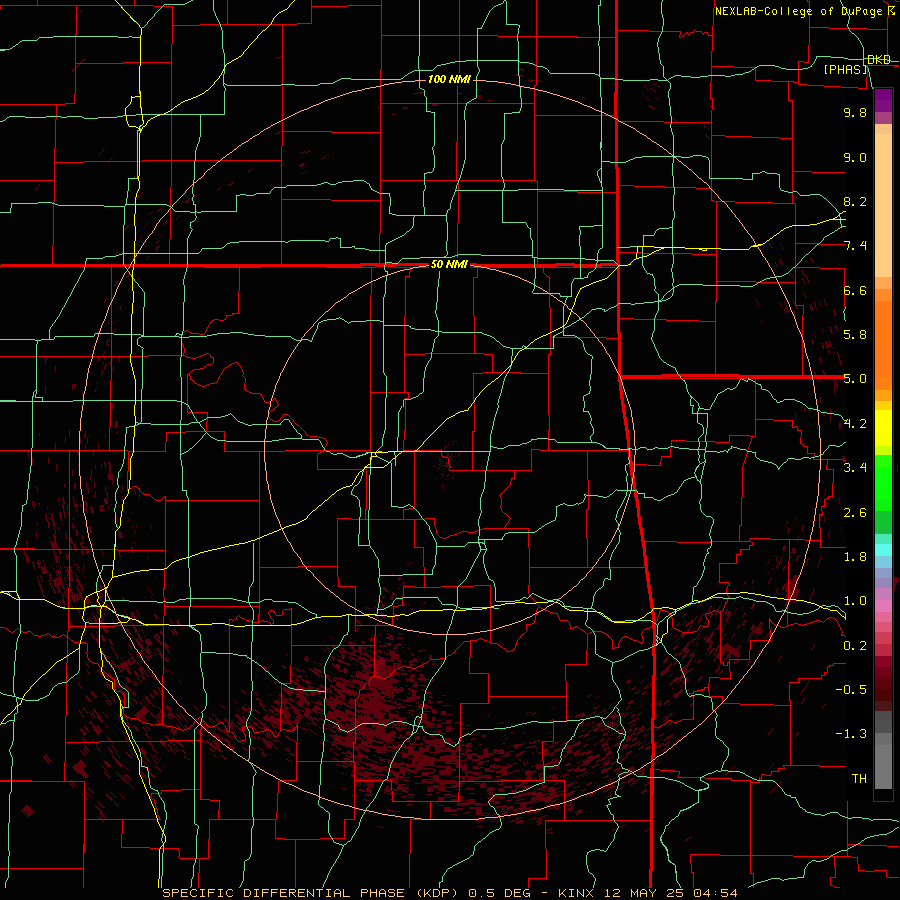The height and width of the screenshot is (900, 900).
Task: Click the [PHAS] units label above the legend
Action: (x=845, y=69)
